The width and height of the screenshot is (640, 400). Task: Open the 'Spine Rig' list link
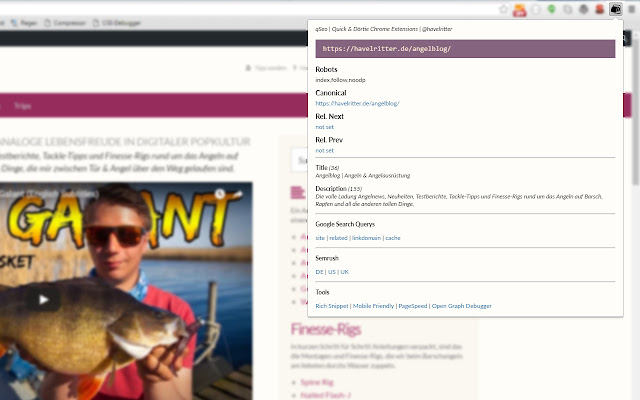(x=317, y=382)
